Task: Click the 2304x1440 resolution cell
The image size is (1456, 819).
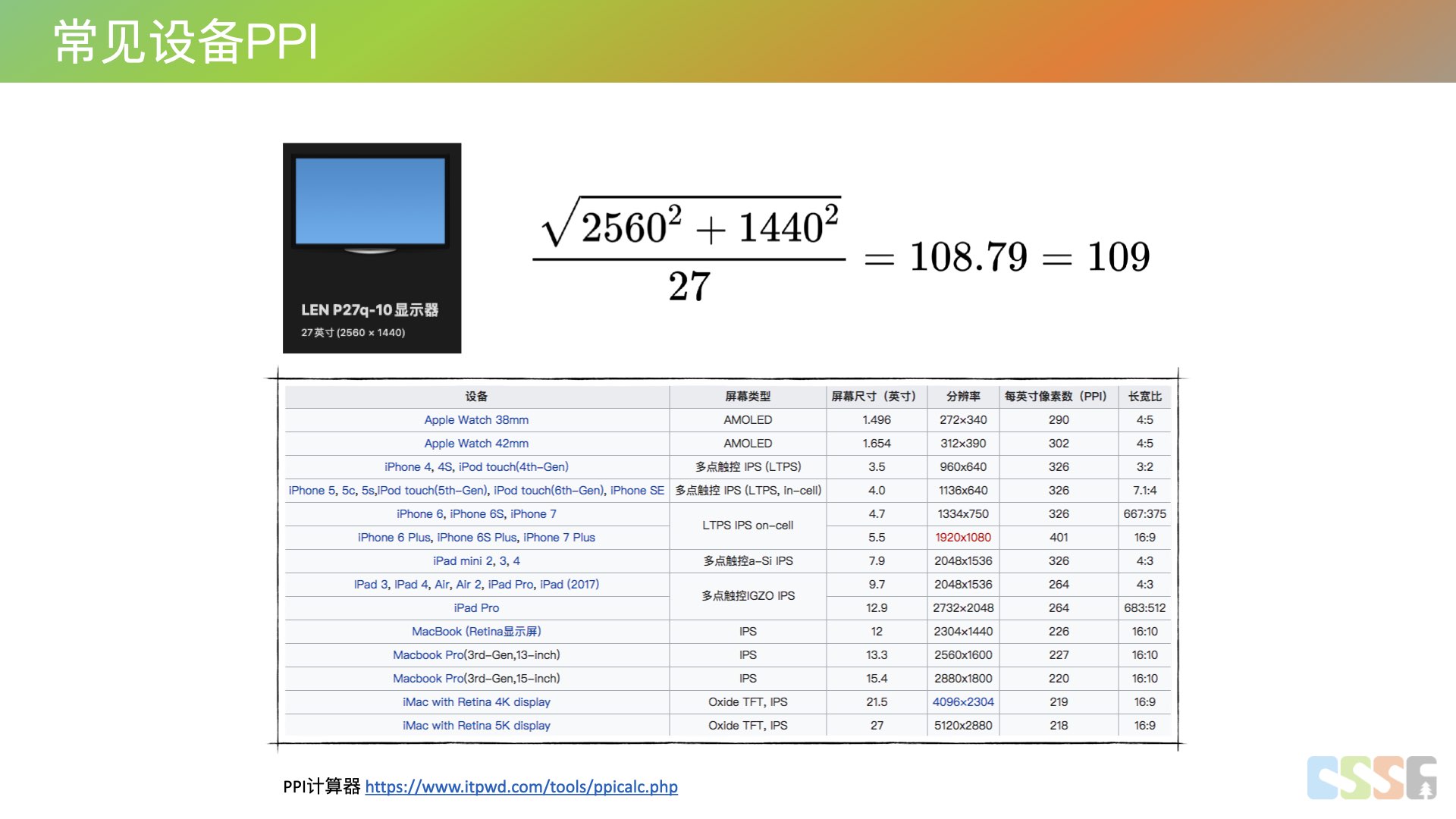Action: [x=963, y=632]
